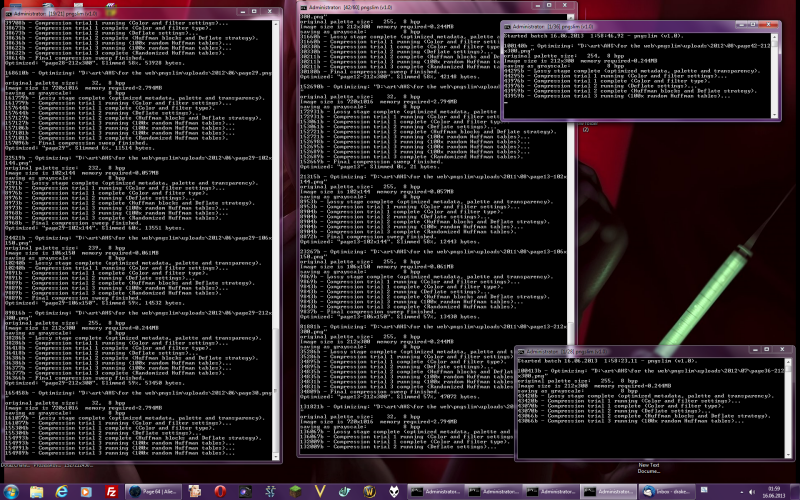This screenshot has width=800, height=500.
Task: Open system menu icon of the [1/36] pngslim window
Action: (507, 27)
